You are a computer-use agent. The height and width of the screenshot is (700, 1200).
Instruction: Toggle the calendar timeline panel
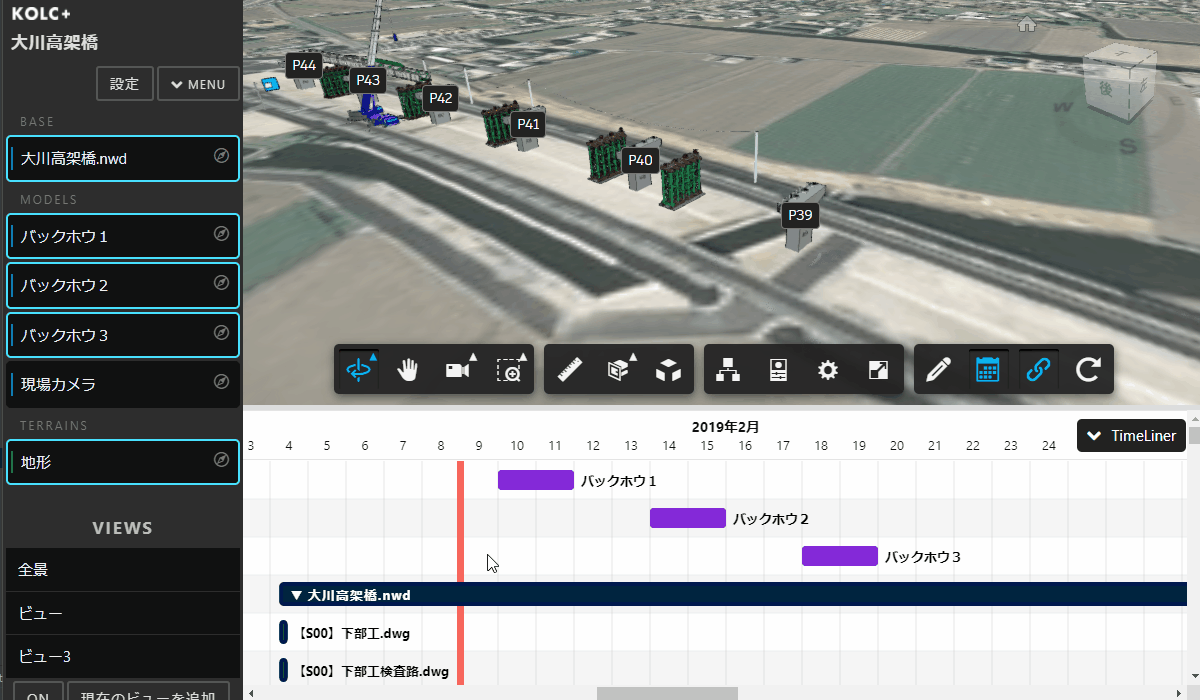[988, 370]
